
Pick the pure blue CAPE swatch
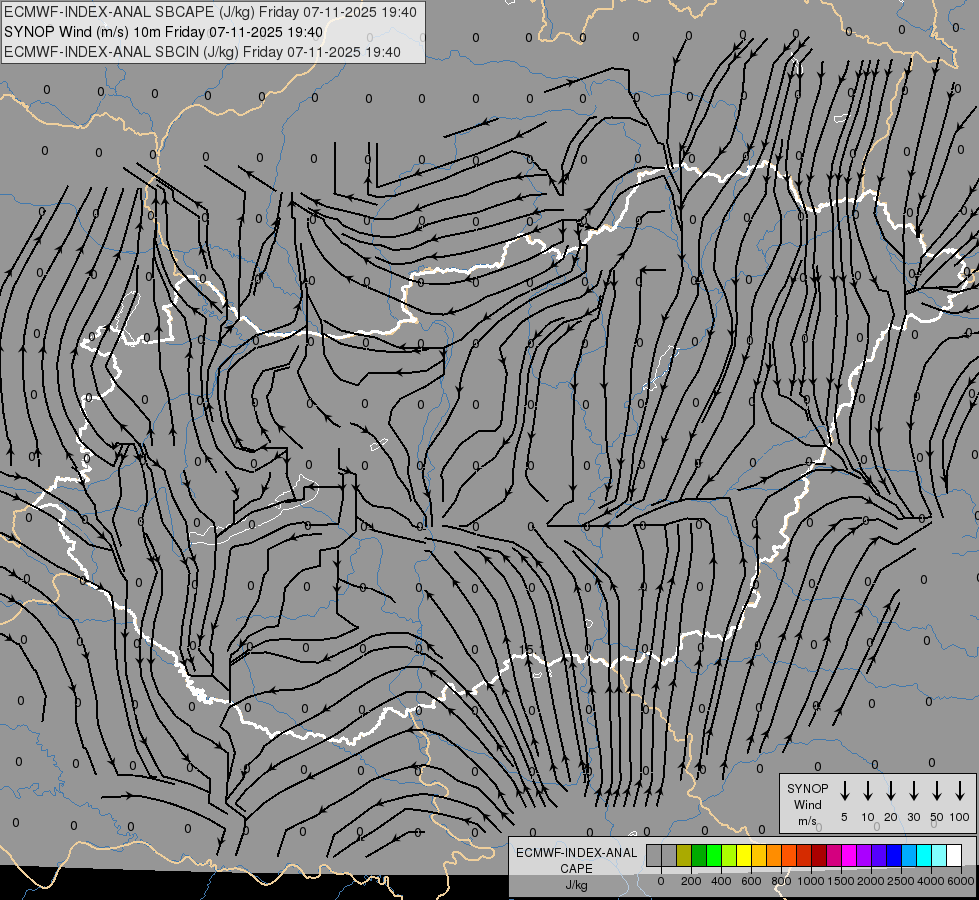click(894, 855)
